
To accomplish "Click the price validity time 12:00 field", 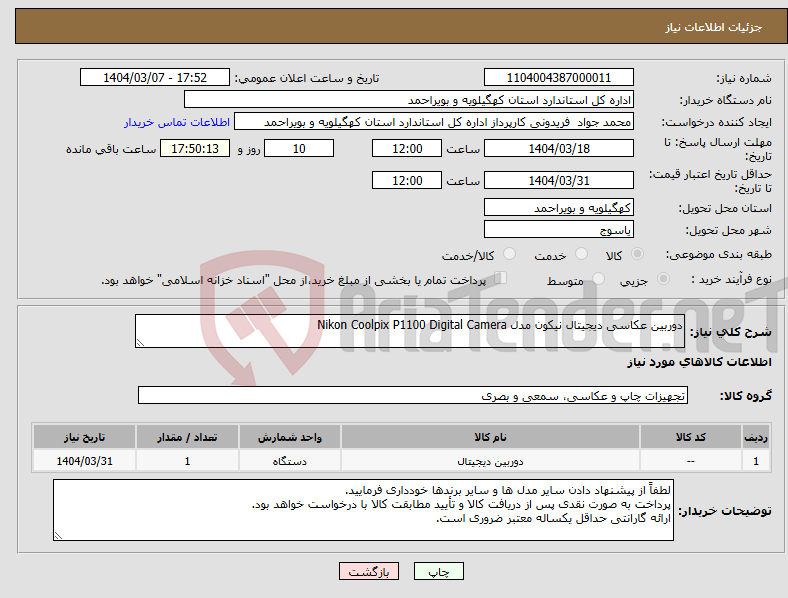I will tap(407, 180).
